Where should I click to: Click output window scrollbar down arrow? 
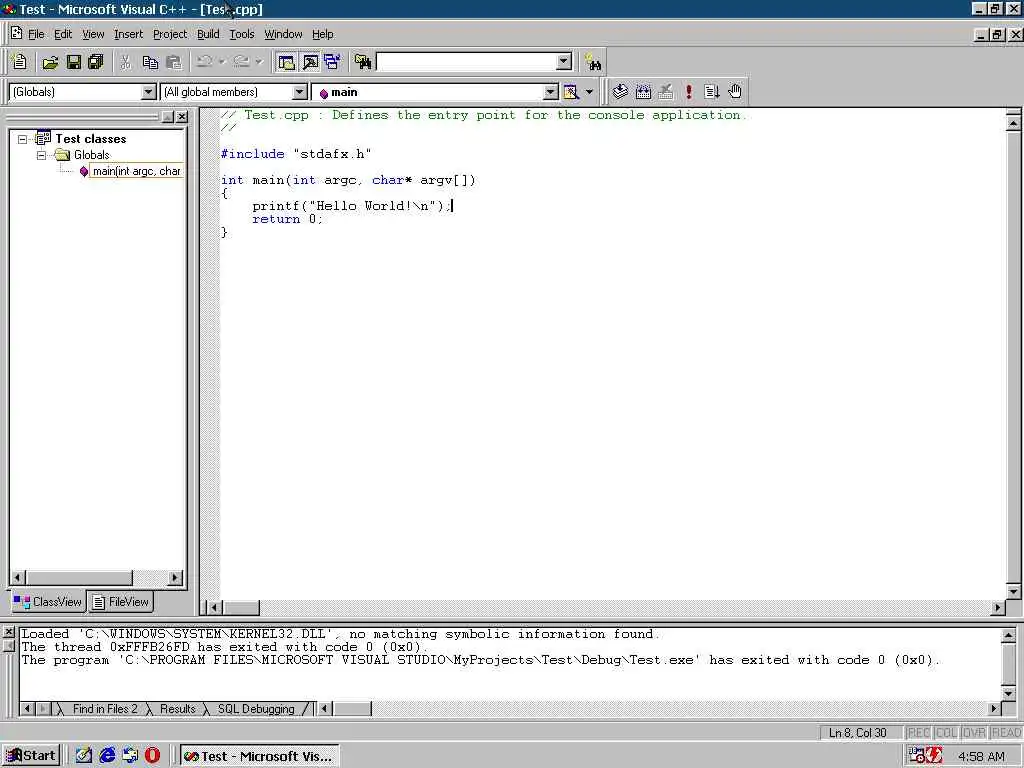point(1008,693)
